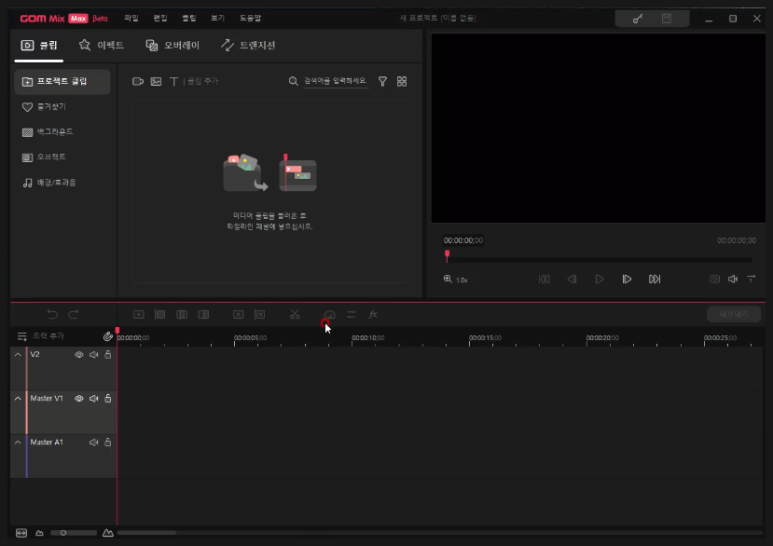Open the clip speed gauge tool
773x546 pixels.
329,314
